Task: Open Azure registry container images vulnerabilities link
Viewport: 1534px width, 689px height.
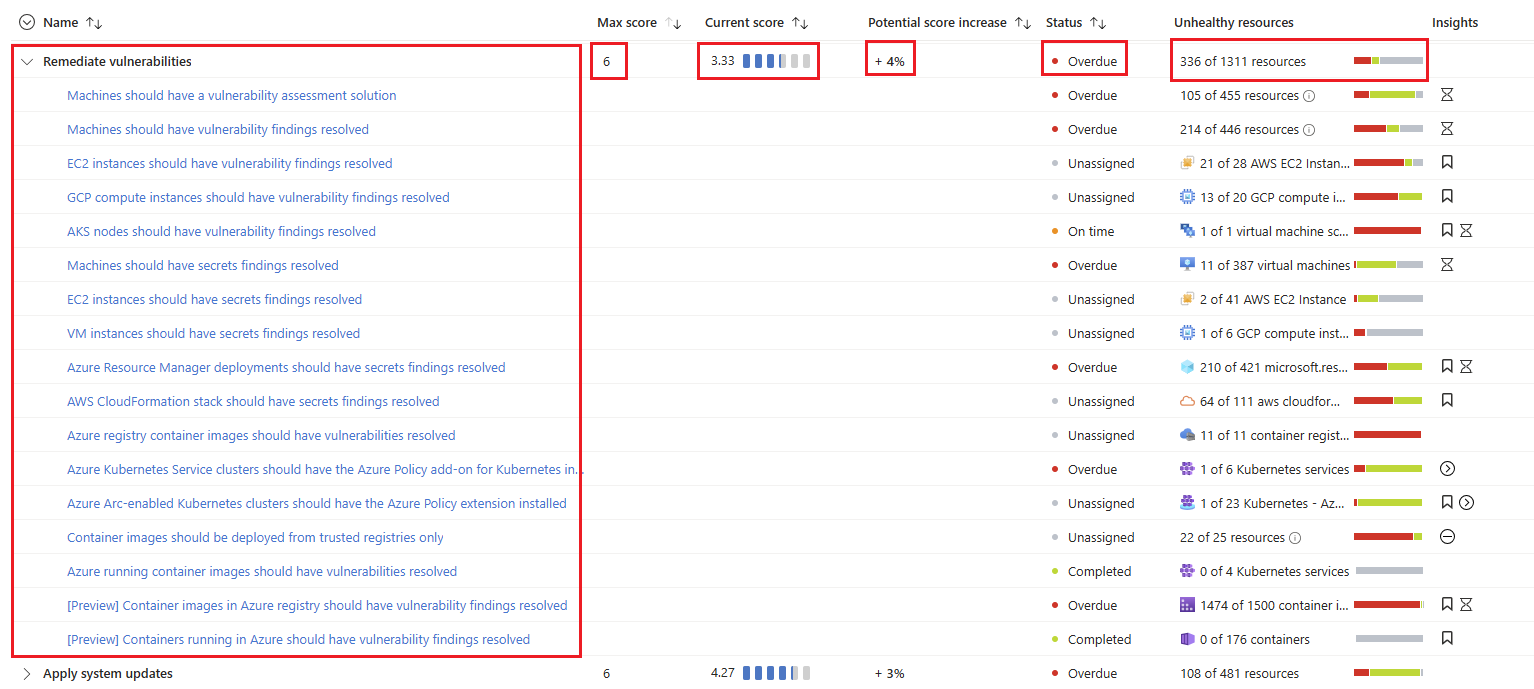Action: point(261,435)
